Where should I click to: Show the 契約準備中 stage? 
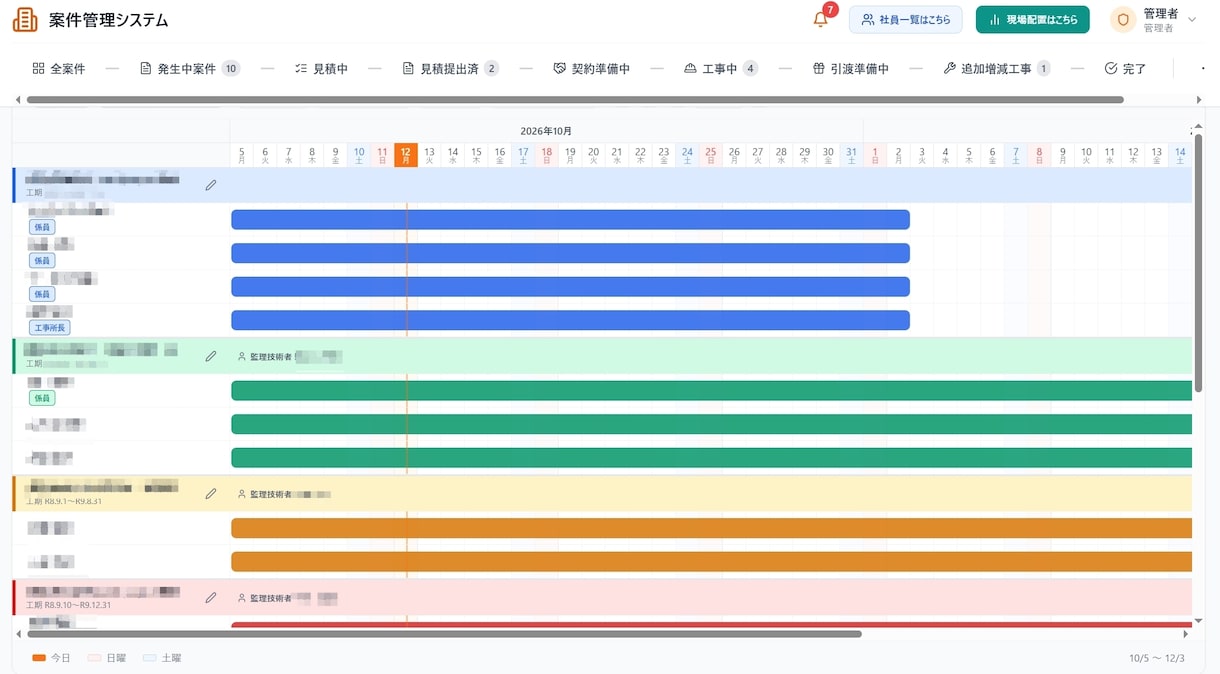pyautogui.click(x=591, y=69)
